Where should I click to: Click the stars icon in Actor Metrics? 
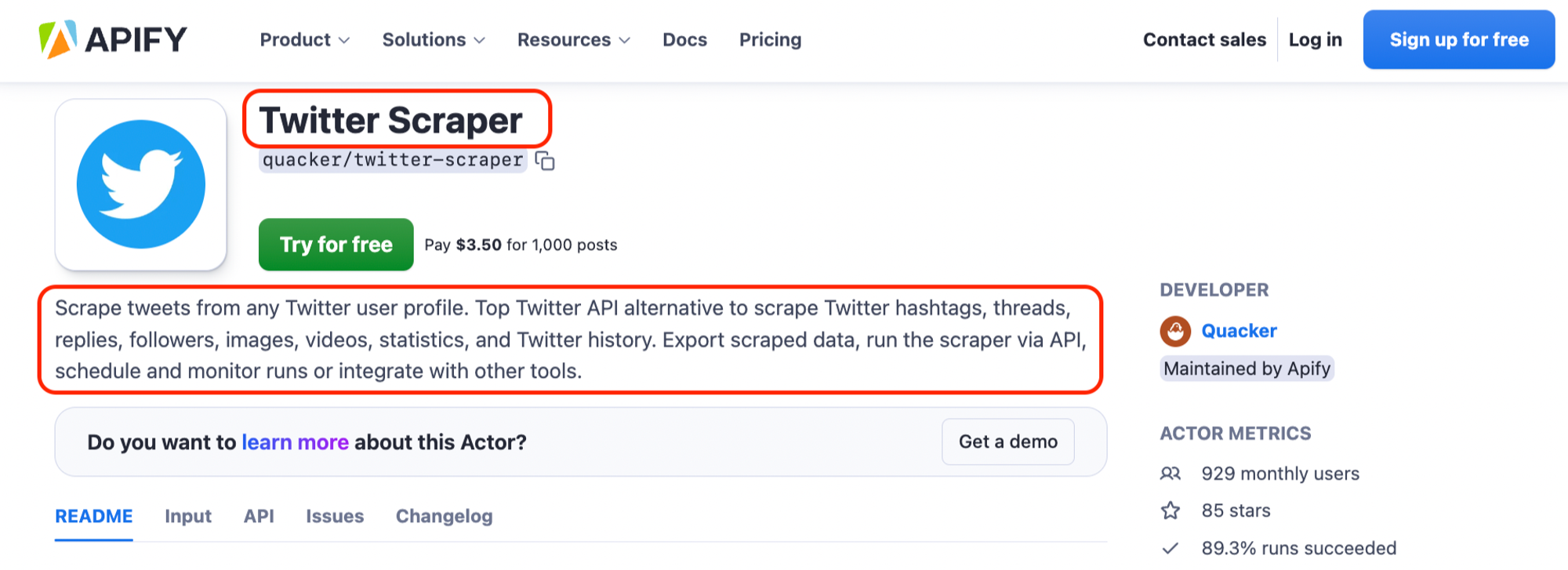(1171, 510)
